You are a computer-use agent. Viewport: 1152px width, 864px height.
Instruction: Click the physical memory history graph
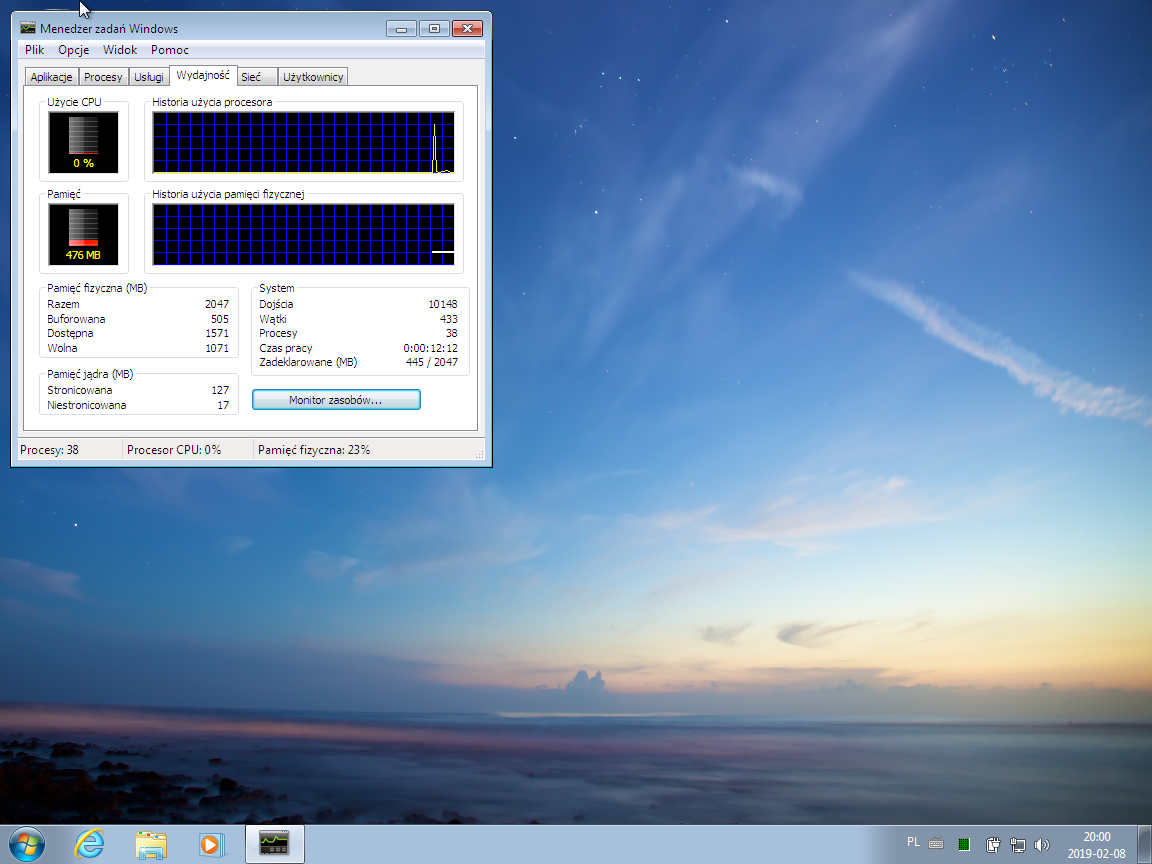(304, 233)
